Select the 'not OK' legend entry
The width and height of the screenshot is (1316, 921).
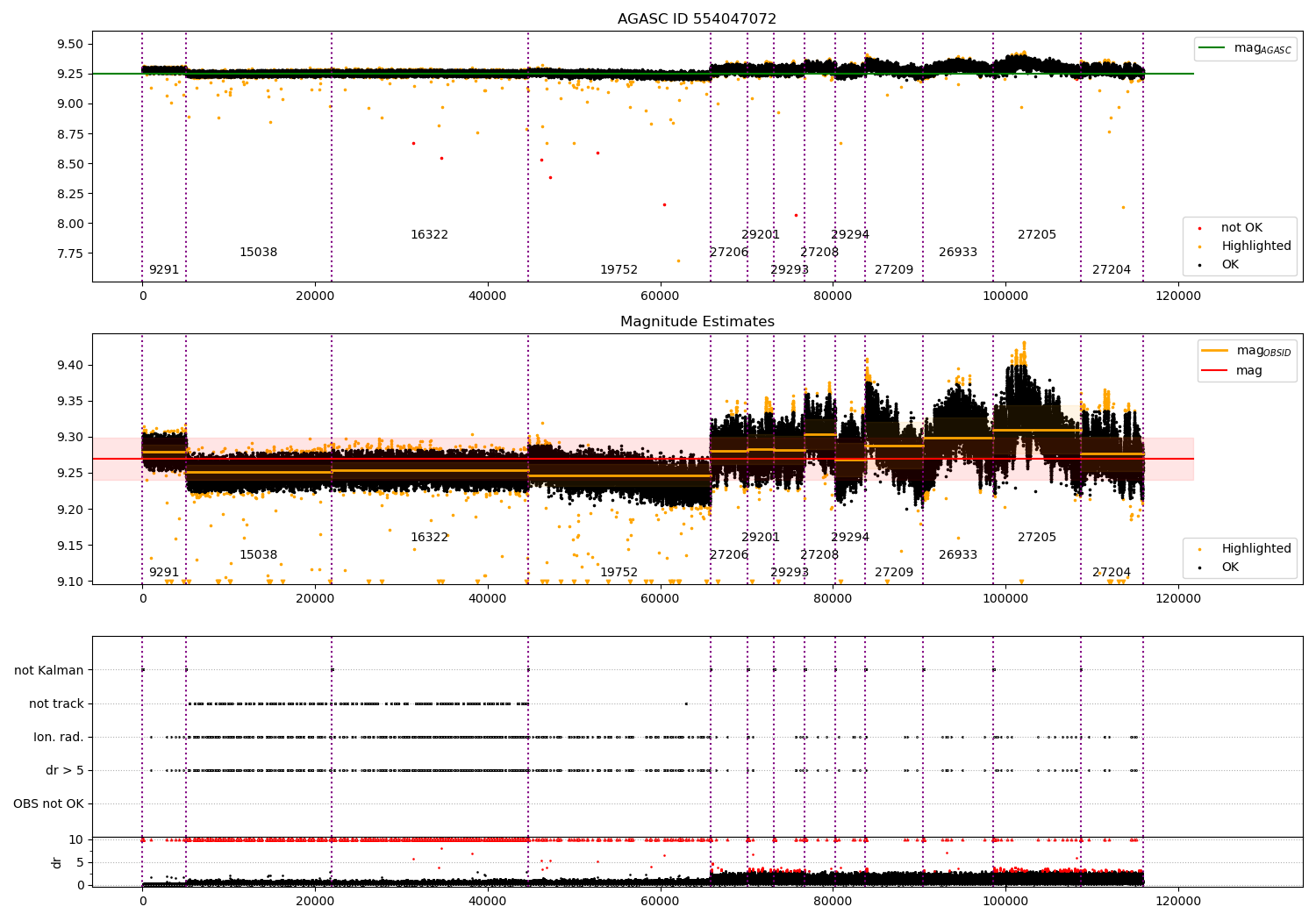click(x=1241, y=228)
